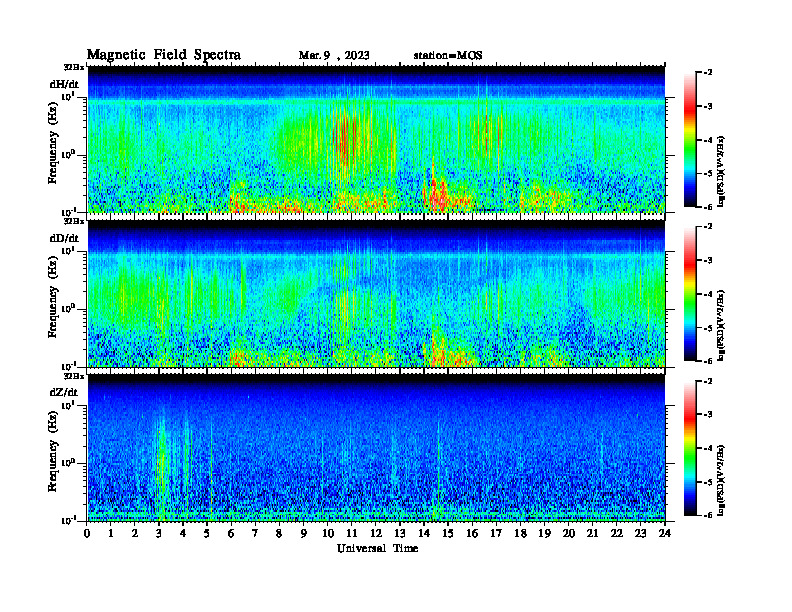Click the "dD/dt" panel label
Image resolution: width=792 pixels, height=612 pixels.
coord(64,238)
